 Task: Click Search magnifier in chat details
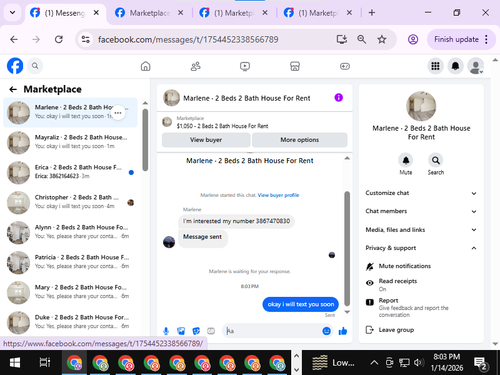436,161
